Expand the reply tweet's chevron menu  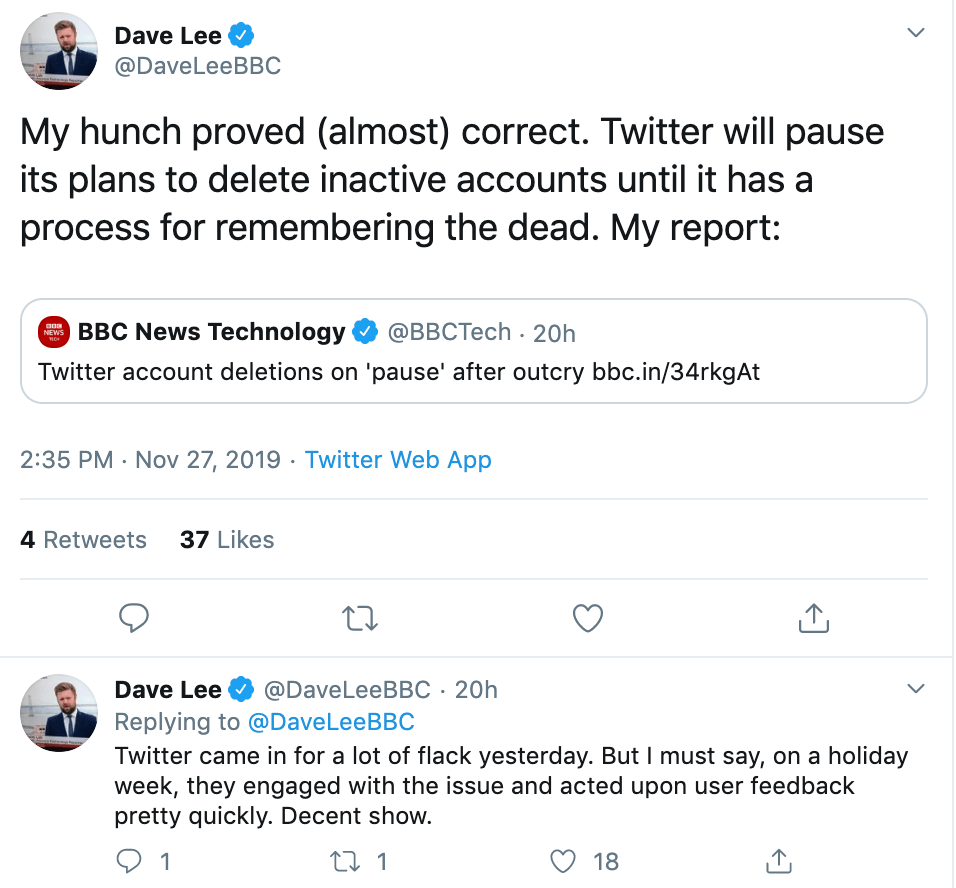click(x=915, y=689)
